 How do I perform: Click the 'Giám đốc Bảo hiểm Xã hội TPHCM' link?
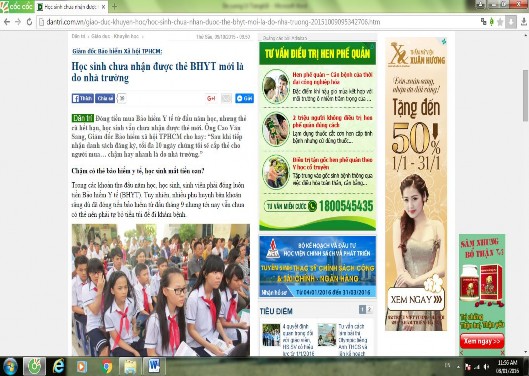pyautogui.click(x=117, y=51)
